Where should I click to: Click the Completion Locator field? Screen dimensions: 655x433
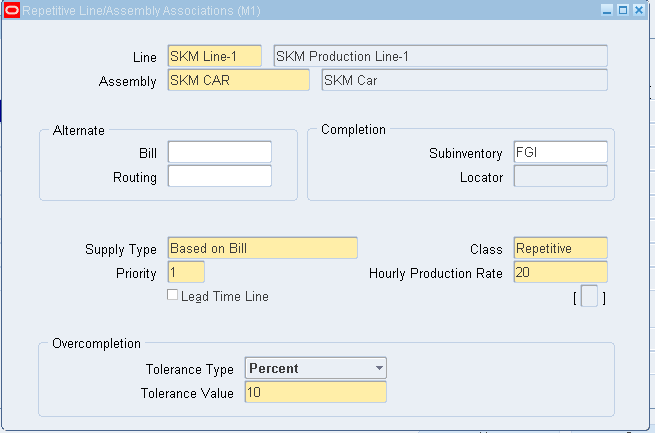tap(560, 177)
